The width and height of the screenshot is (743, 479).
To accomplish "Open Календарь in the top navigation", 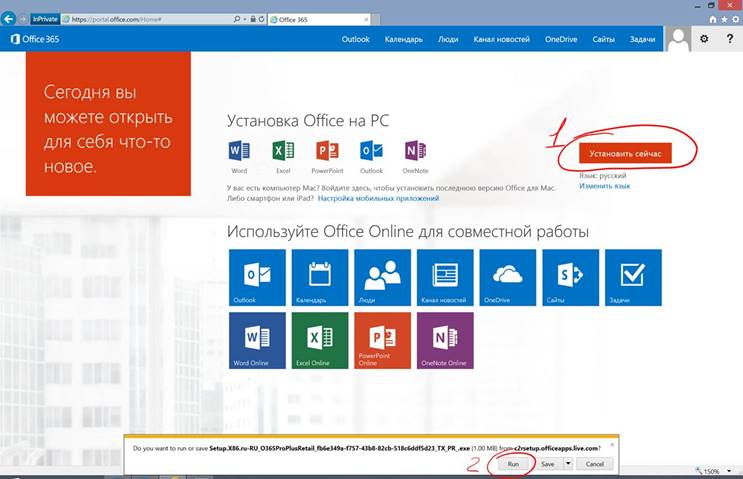I will 403,39.
